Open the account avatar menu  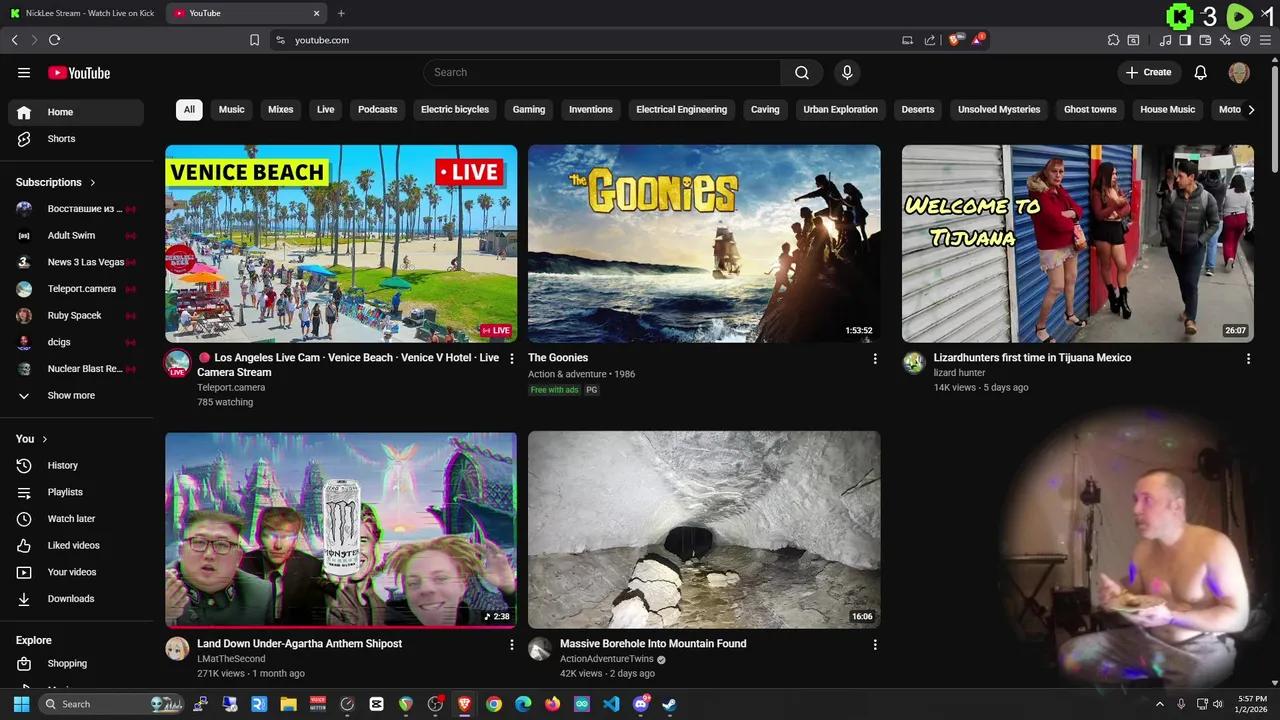pos(1239,72)
